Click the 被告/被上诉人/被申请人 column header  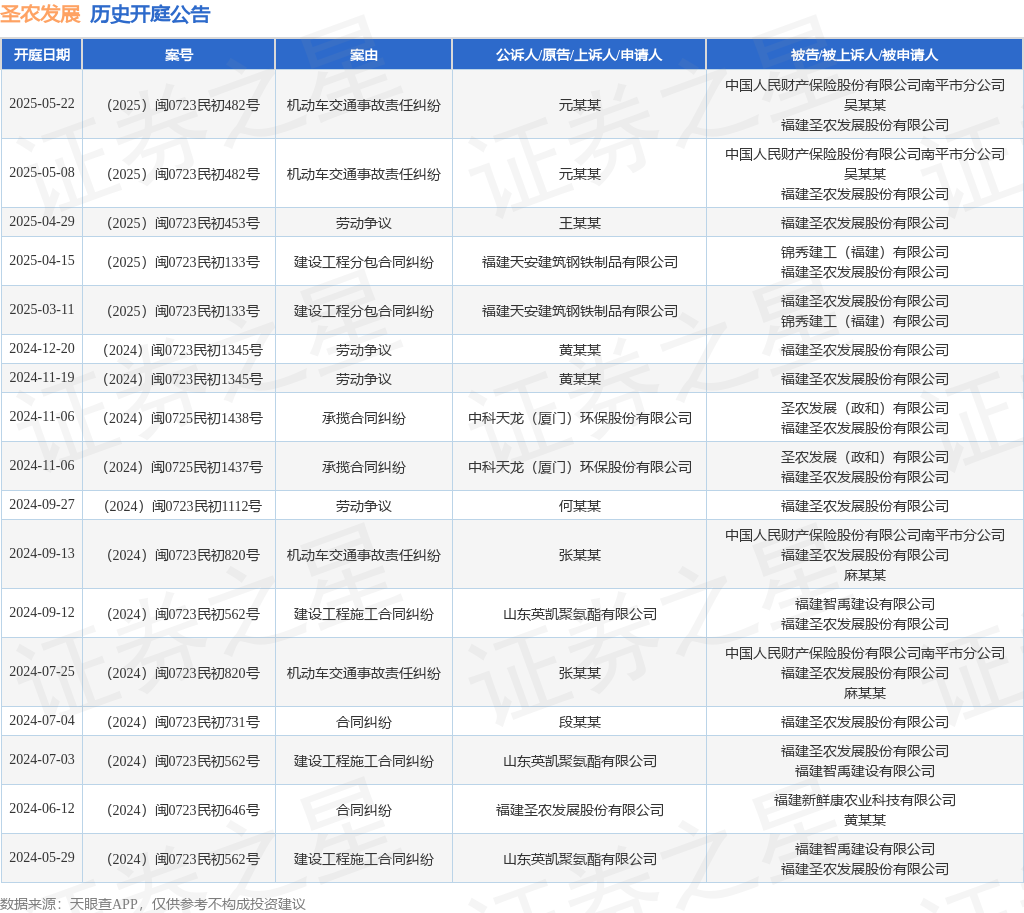[865, 55]
